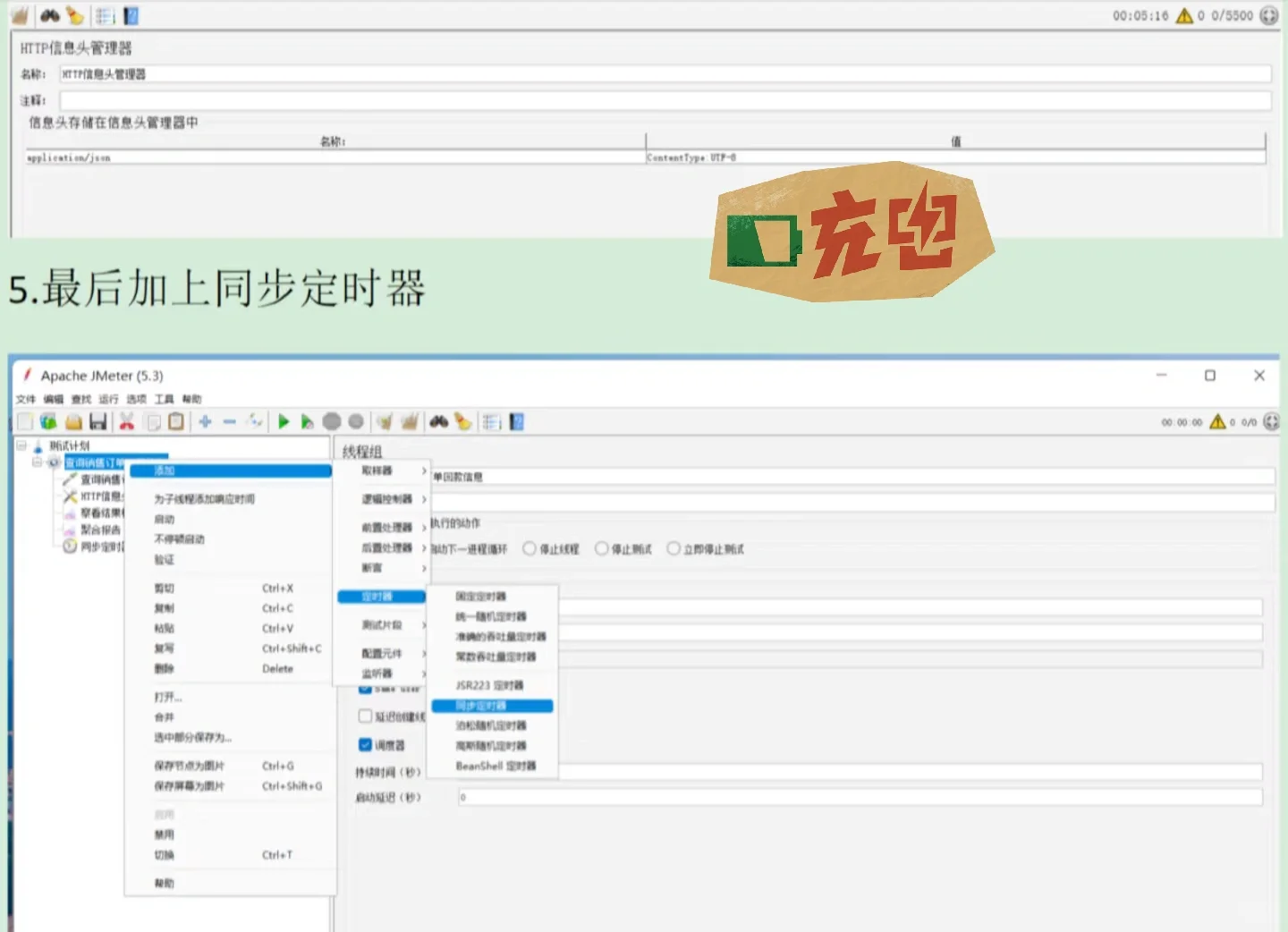Viewport: 1288px width, 932px height.
Task: Click 为子线程添加响应时间 in context menu
Action: click(x=231, y=499)
